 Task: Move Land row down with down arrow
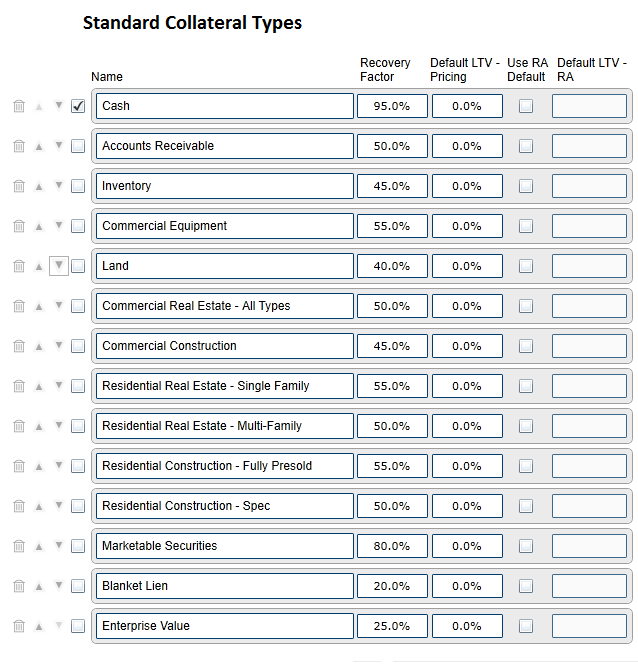click(59, 266)
